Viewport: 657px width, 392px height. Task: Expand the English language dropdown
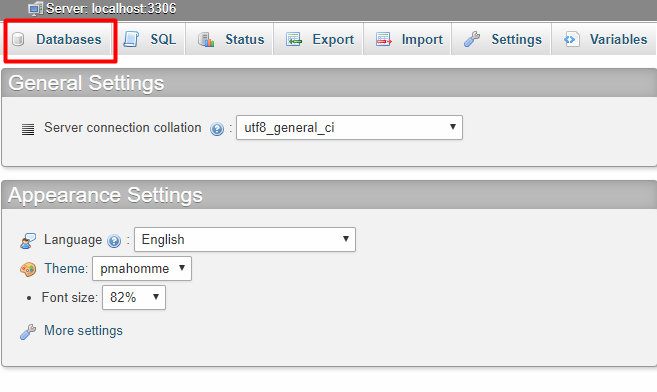[x=245, y=240]
